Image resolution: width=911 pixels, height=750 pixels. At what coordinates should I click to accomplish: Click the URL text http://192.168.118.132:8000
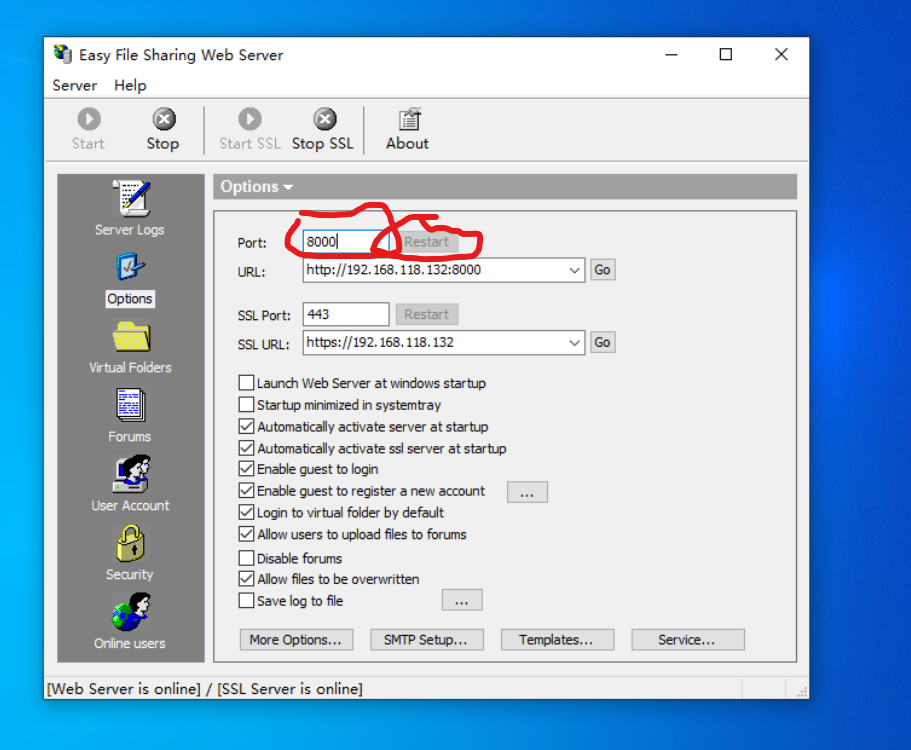click(x=394, y=270)
